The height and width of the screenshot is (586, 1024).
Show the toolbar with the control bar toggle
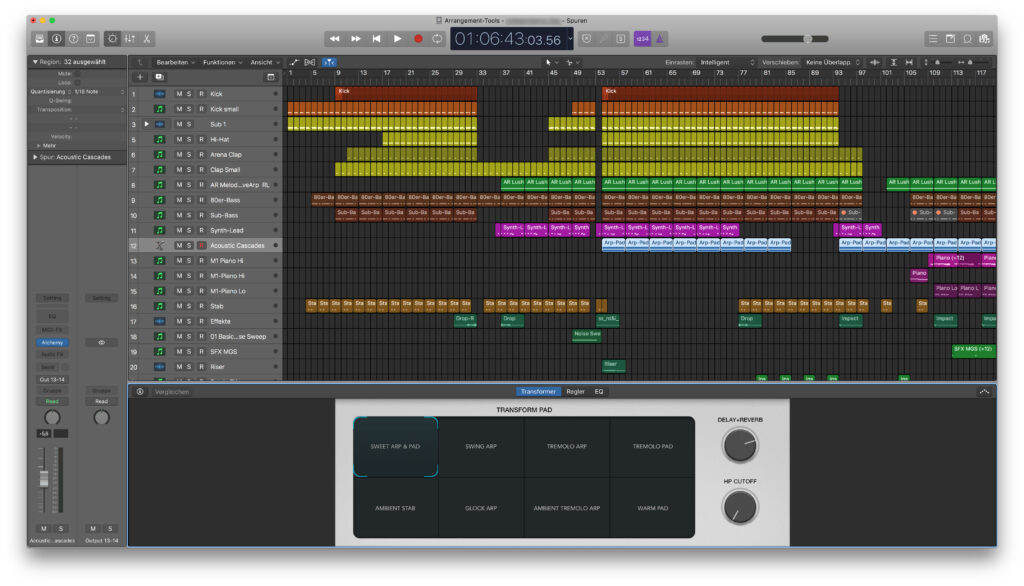91,39
